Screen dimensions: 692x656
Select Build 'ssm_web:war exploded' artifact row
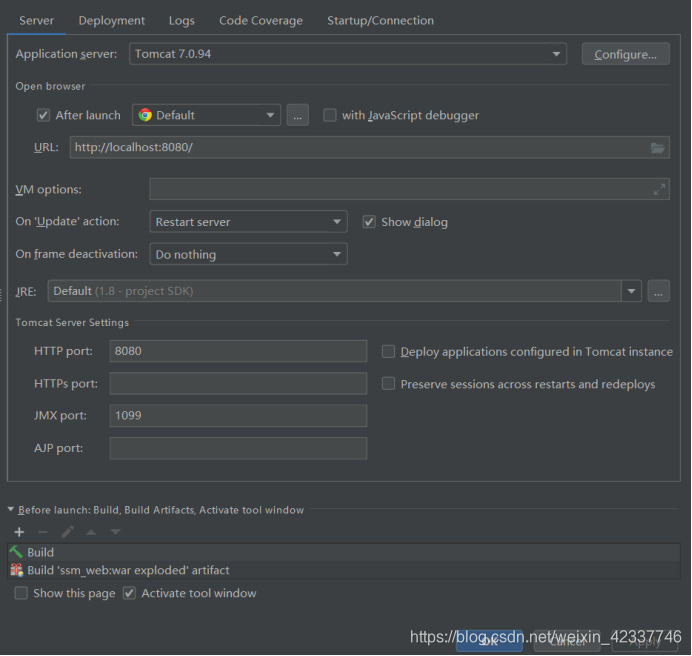[344, 570]
